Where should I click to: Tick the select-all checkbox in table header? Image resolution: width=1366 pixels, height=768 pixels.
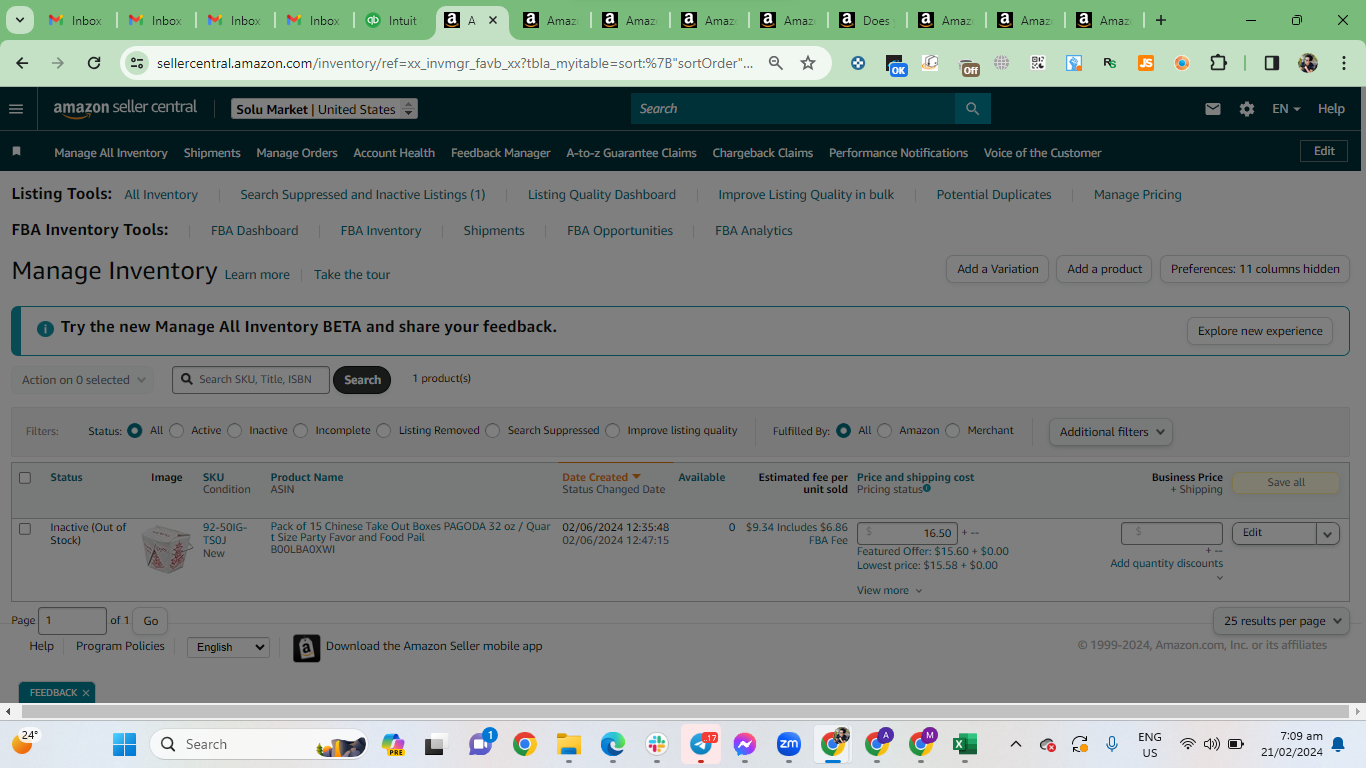click(25, 478)
